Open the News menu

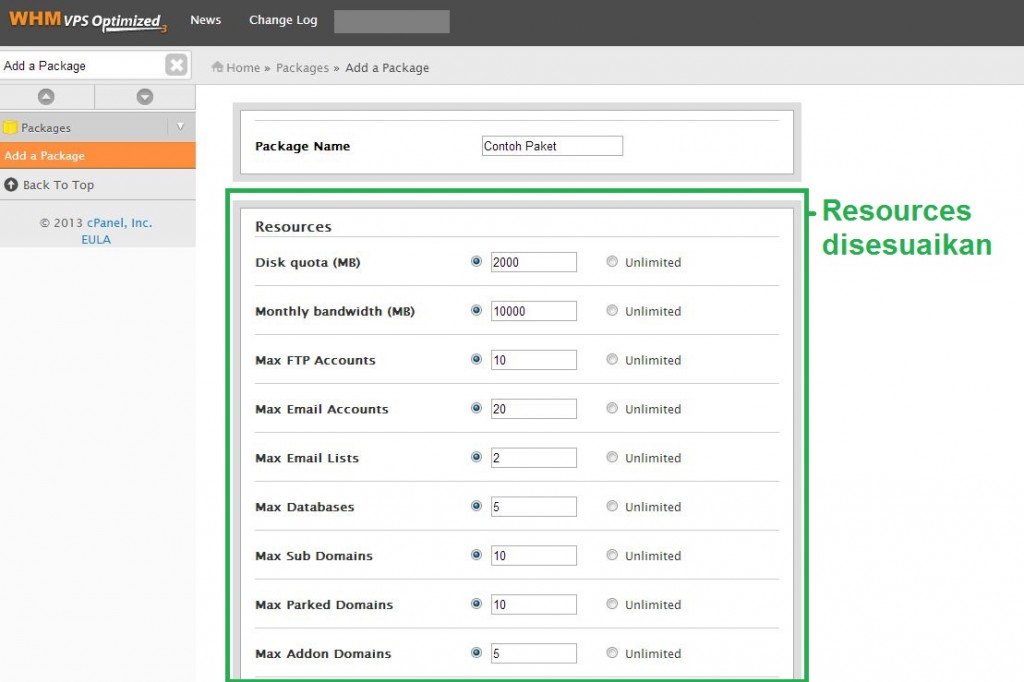click(x=205, y=20)
